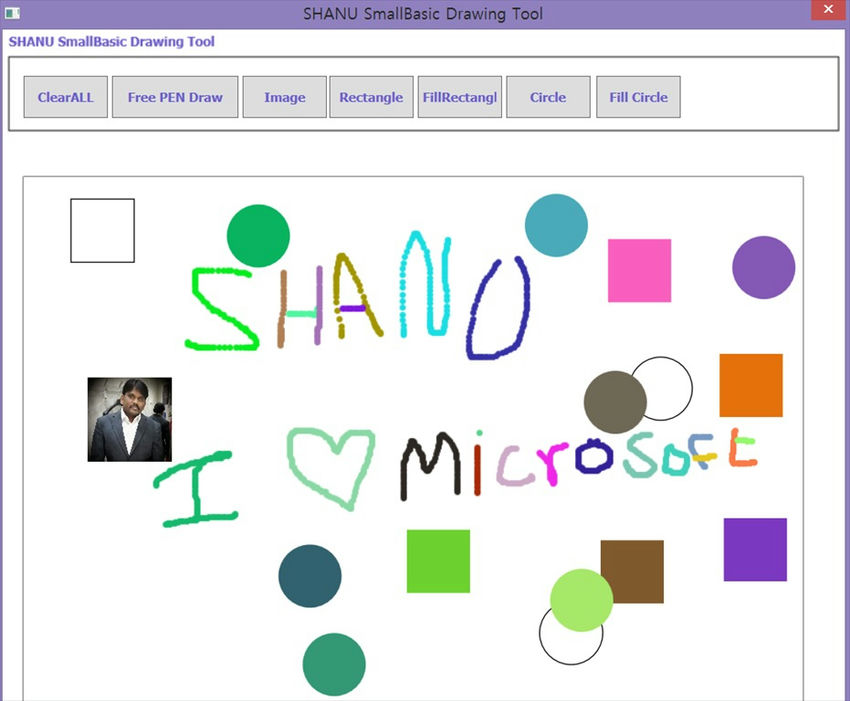Click the ClearALL button
The width and height of the screenshot is (850, 701).
tap(66, 97)
